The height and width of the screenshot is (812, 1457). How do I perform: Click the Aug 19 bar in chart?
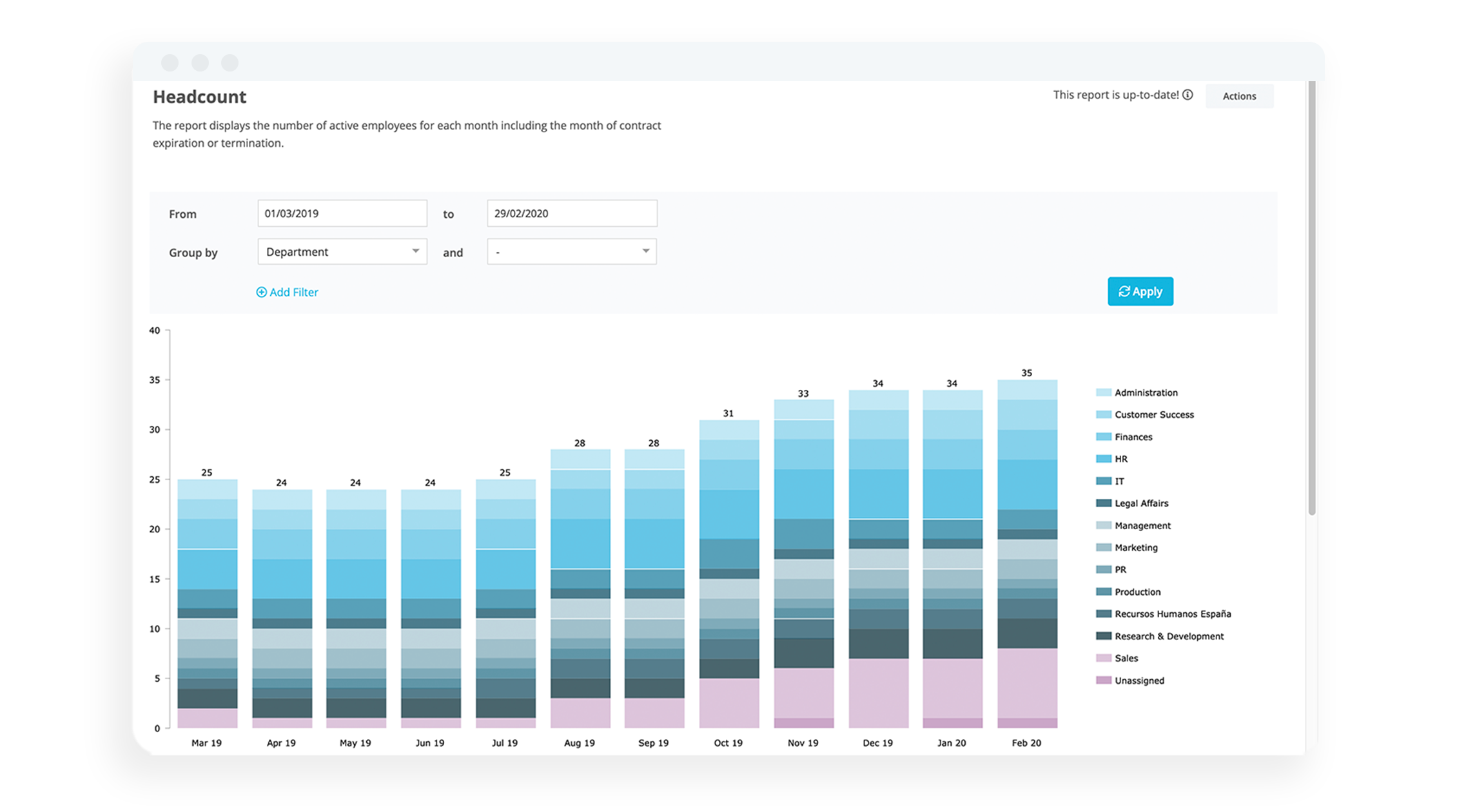click(580, 589)
